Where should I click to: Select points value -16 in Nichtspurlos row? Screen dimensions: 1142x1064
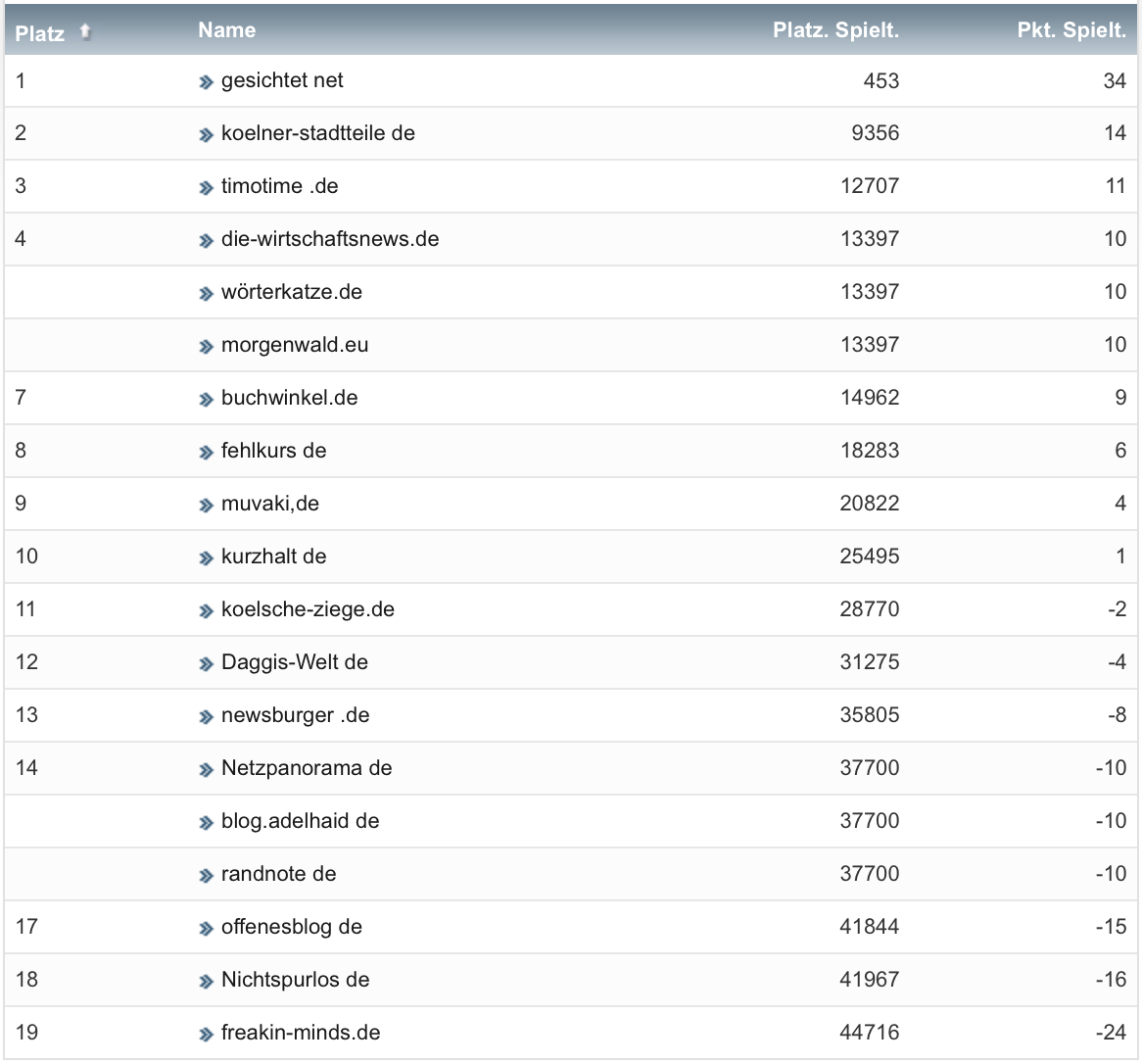(1112, 980)
